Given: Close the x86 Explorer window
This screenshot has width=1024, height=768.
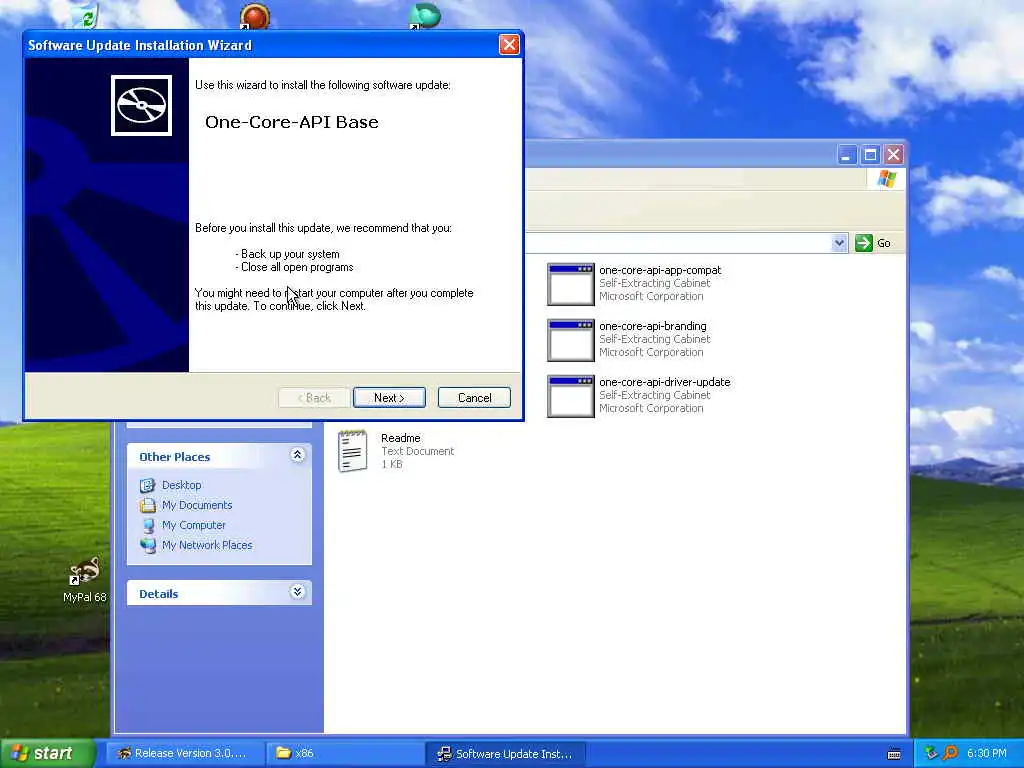Looking at the screenshot, I should [894, 155].
